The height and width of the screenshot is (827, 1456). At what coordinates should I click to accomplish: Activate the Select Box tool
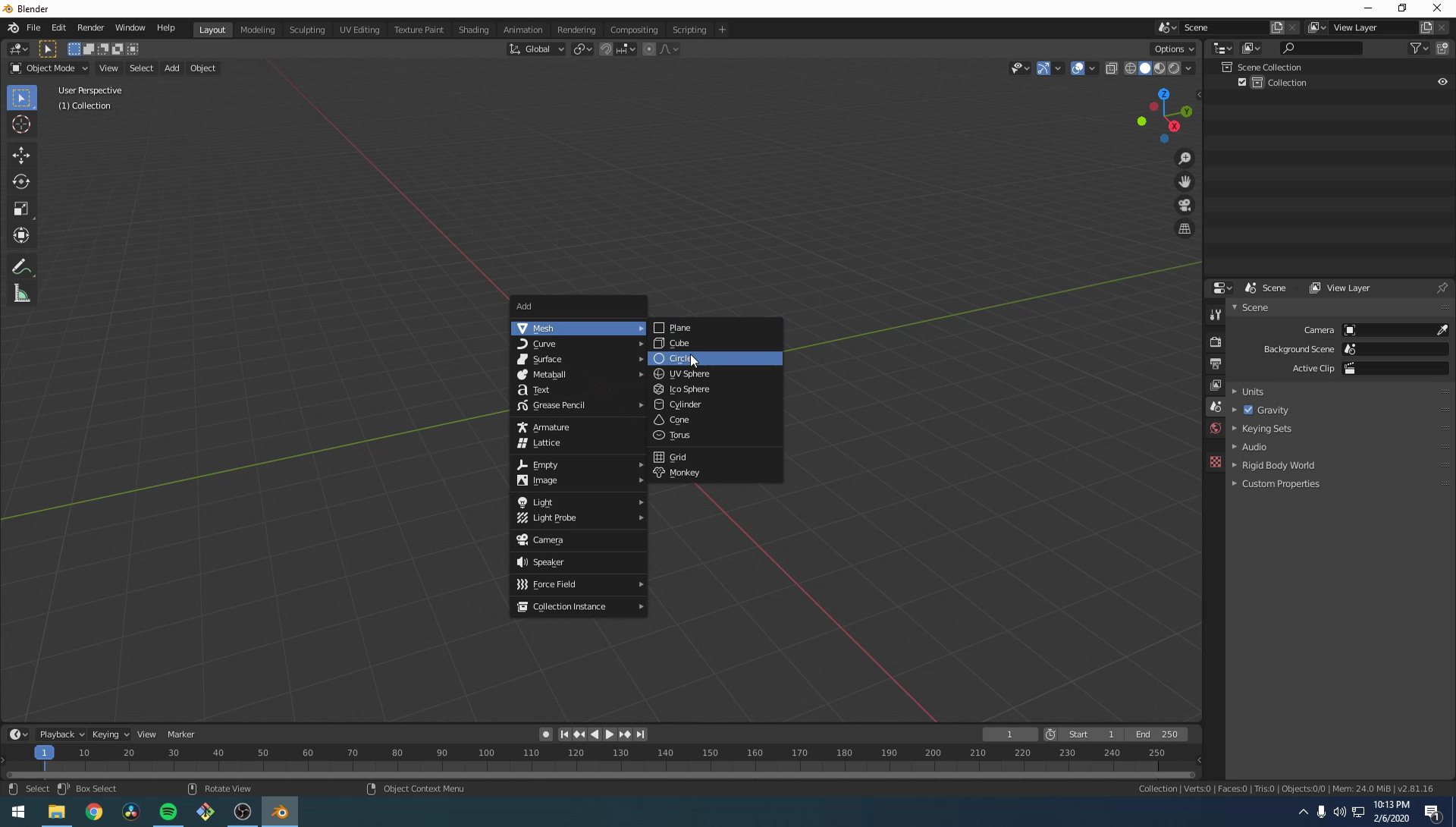tap(21, 98)
